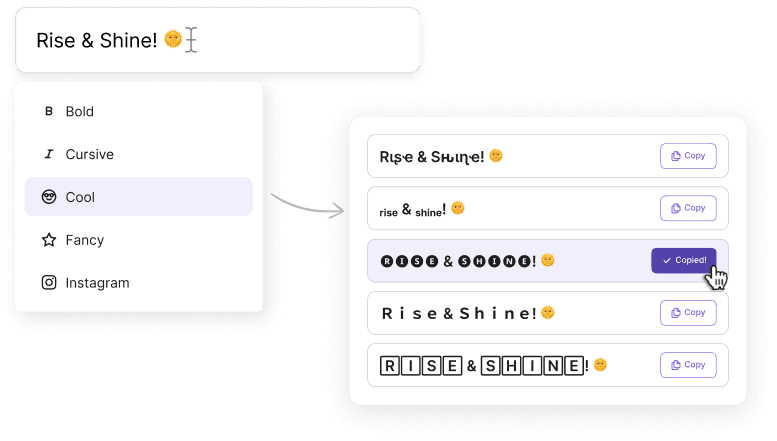Click the Fancy star icon
The image size is (777, 441).
49,240
